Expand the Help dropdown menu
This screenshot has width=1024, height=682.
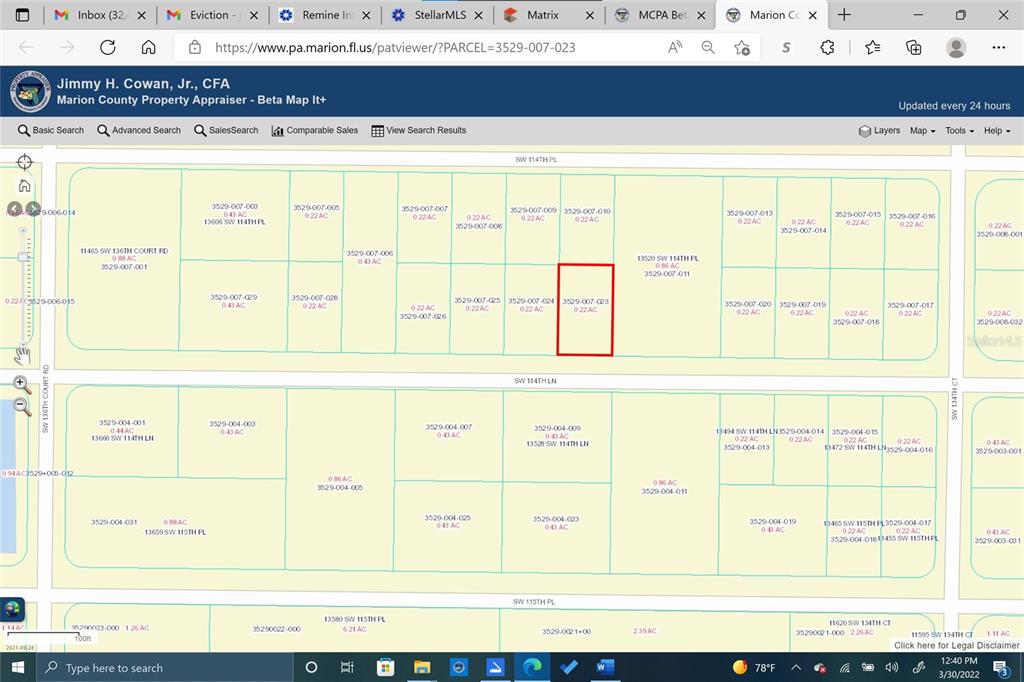(997, 131)
